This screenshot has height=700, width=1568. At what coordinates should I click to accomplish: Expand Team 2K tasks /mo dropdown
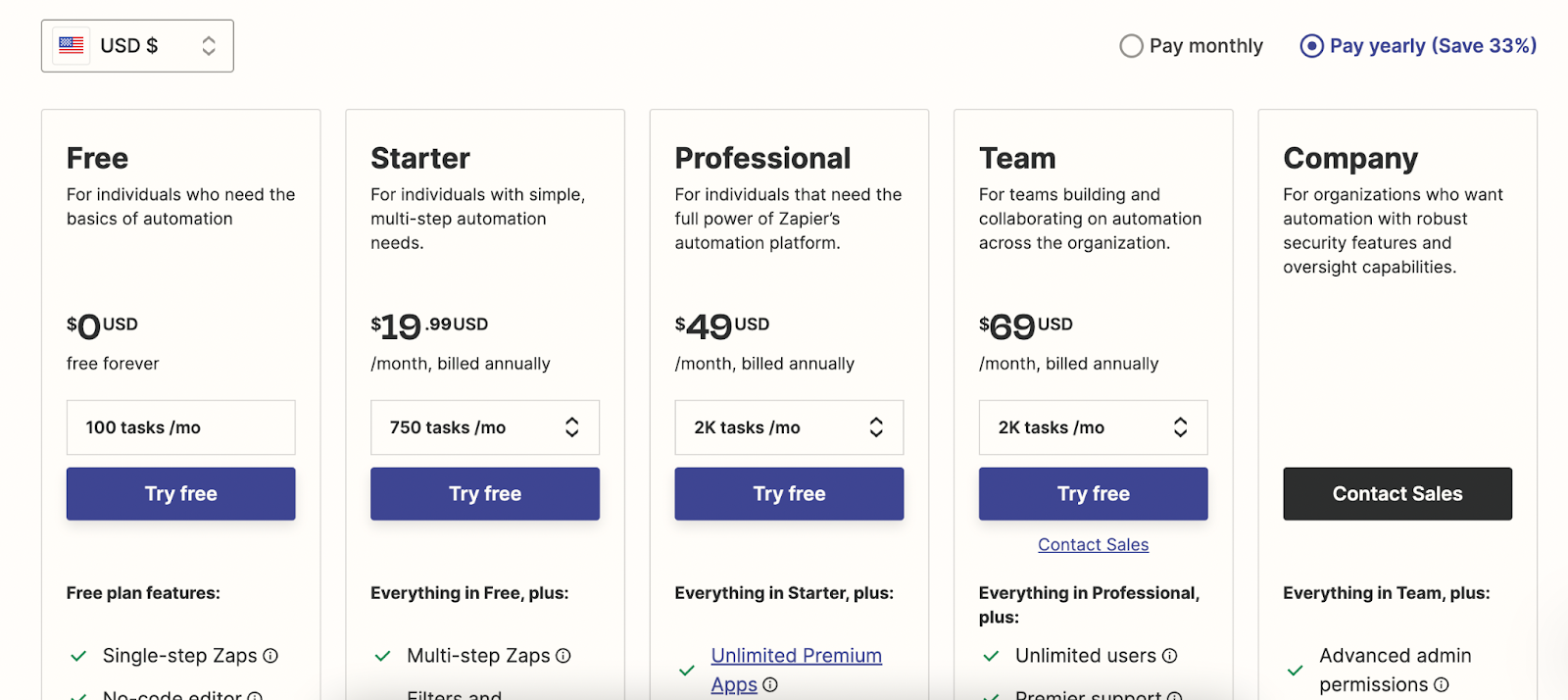(x=1093, y=427)
